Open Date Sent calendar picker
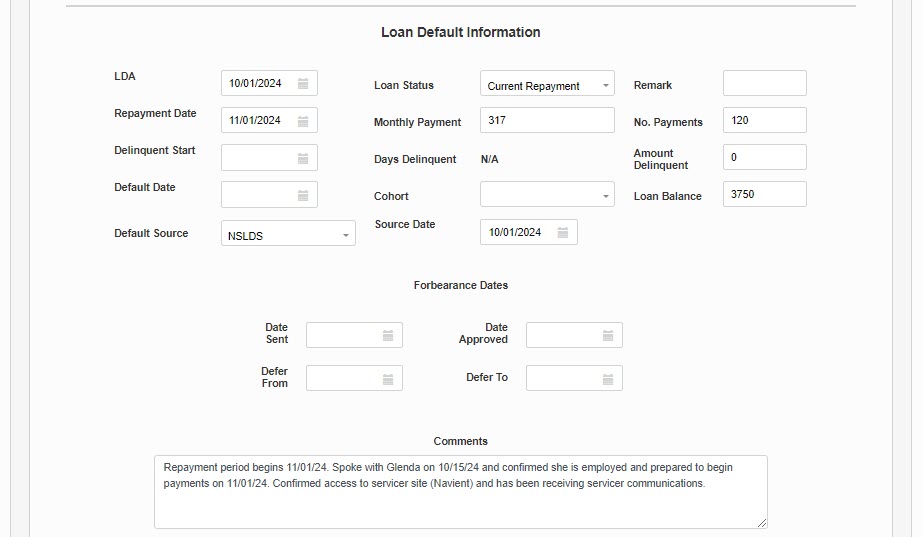This screenshot has width=922, height=537. point(388,336)
